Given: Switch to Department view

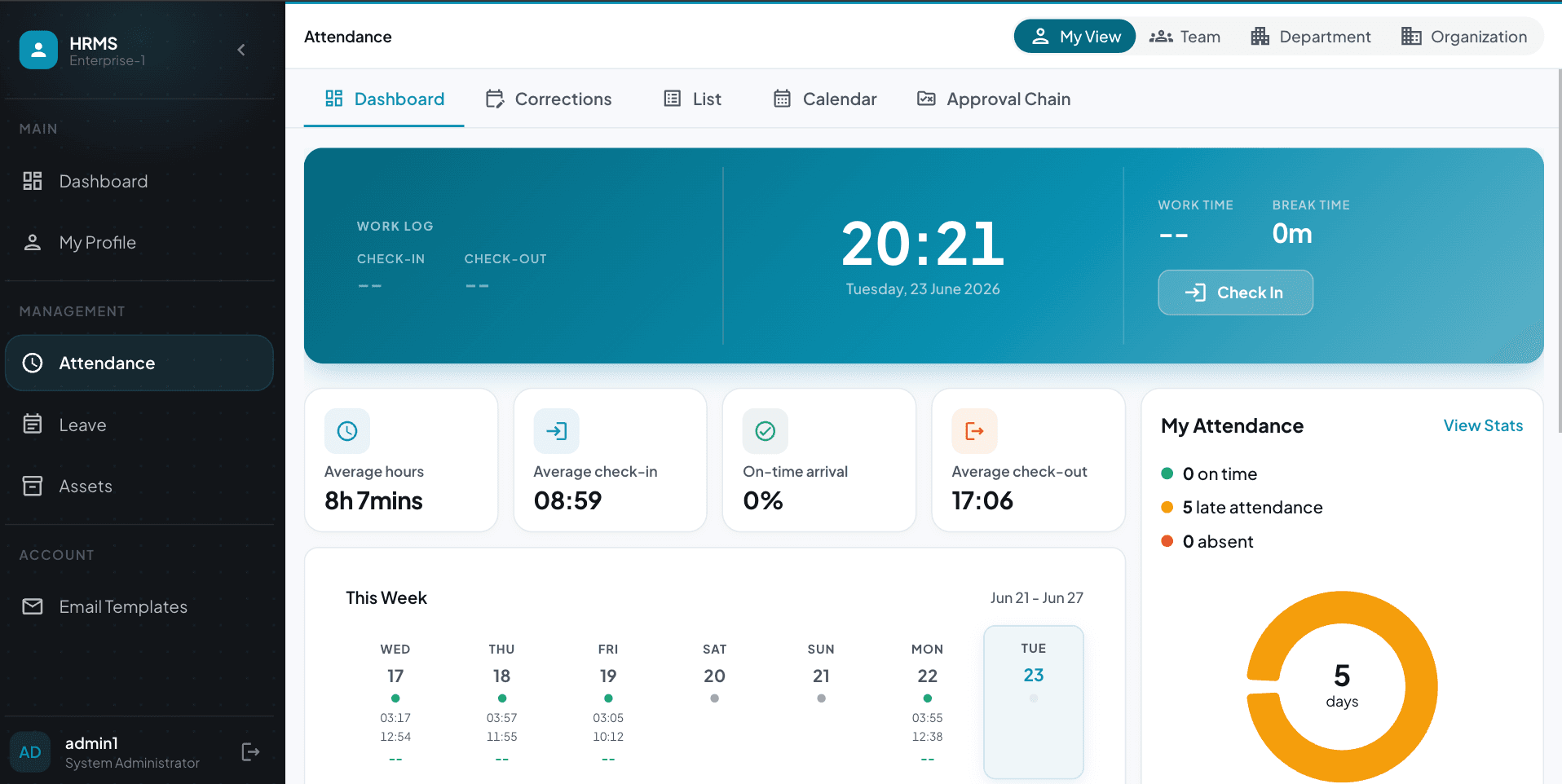Looking at the screenshot, I should (x=1311, y=37).
